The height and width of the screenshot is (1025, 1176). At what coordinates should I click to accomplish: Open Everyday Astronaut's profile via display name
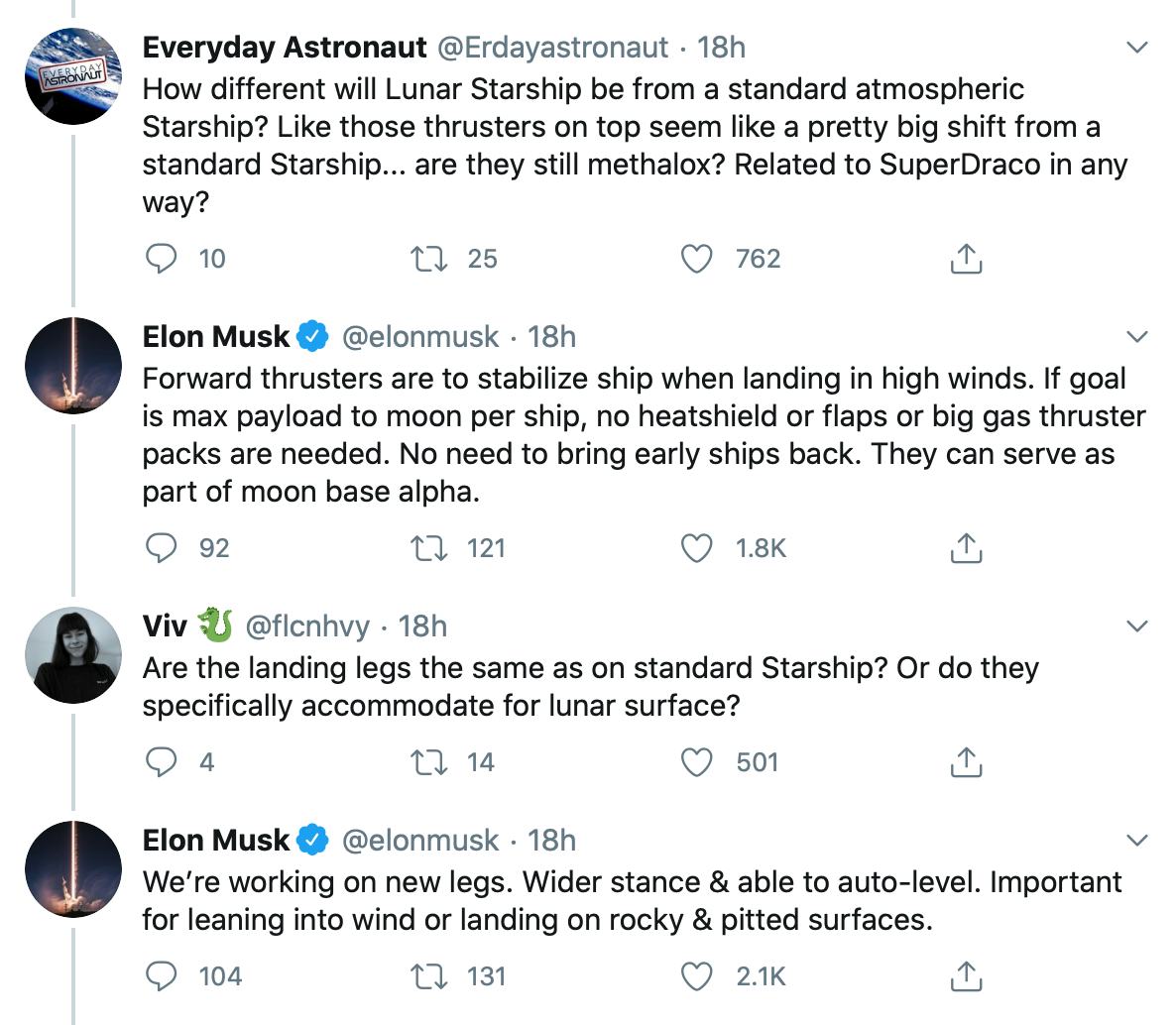click(284, 47)
